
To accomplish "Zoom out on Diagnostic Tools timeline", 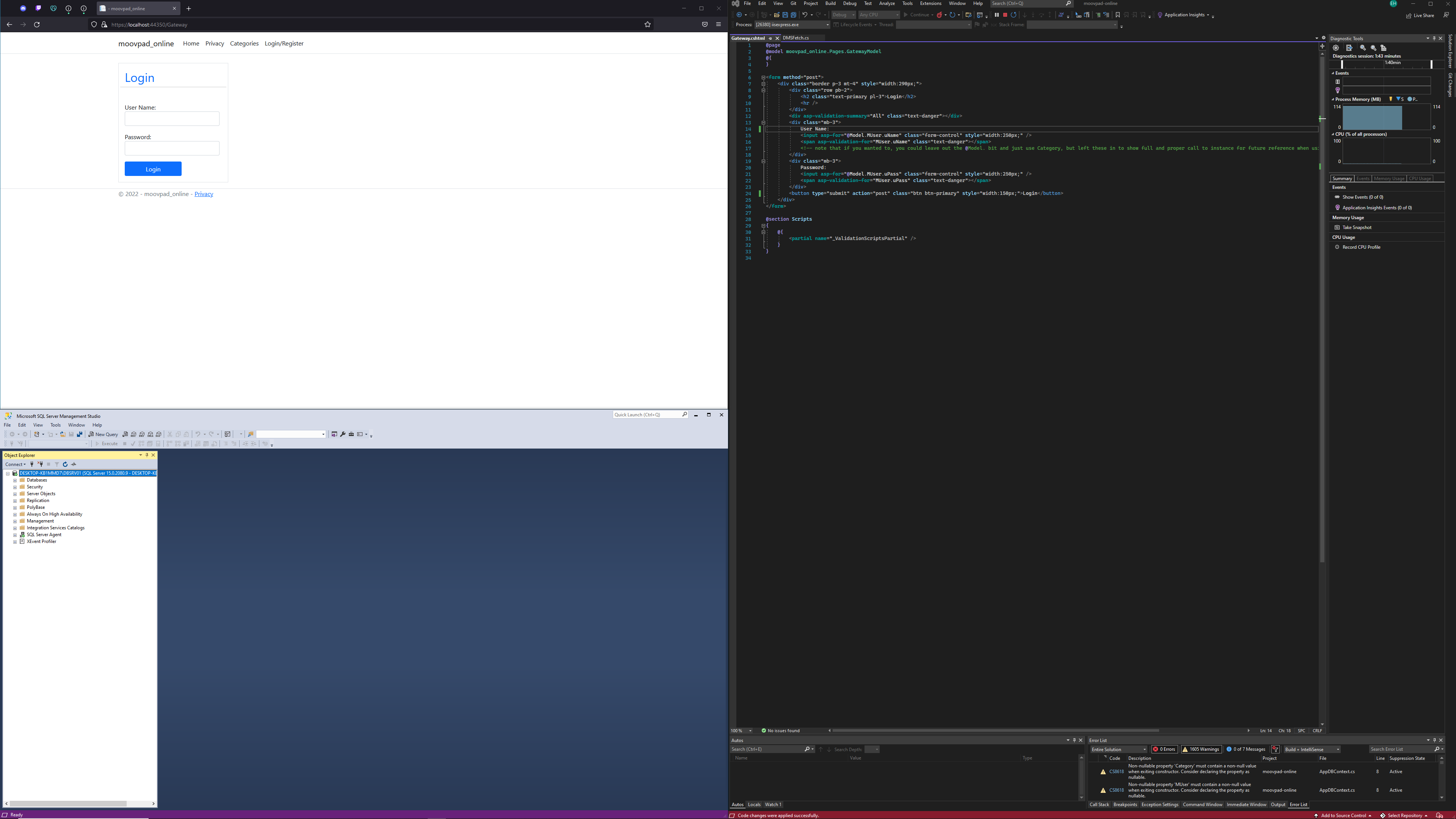I will (1373, 48).
